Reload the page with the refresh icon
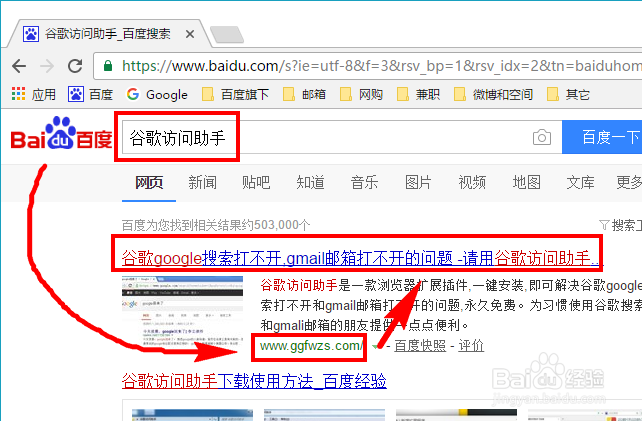The height and width of the screenshot is (421, 642). point(75,66)
